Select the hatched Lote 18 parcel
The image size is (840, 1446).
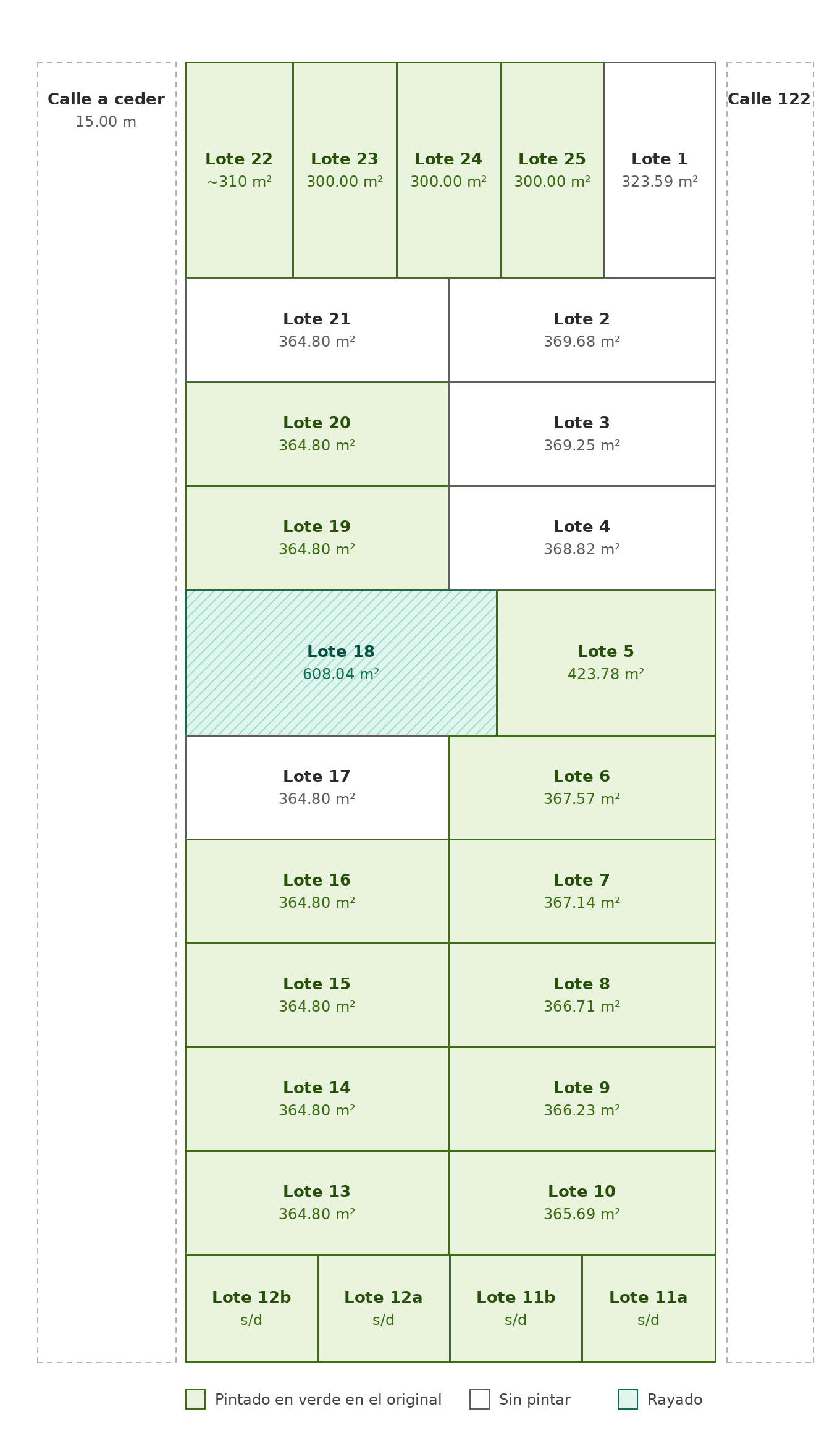pyautogui.click(x=341, y=662)
